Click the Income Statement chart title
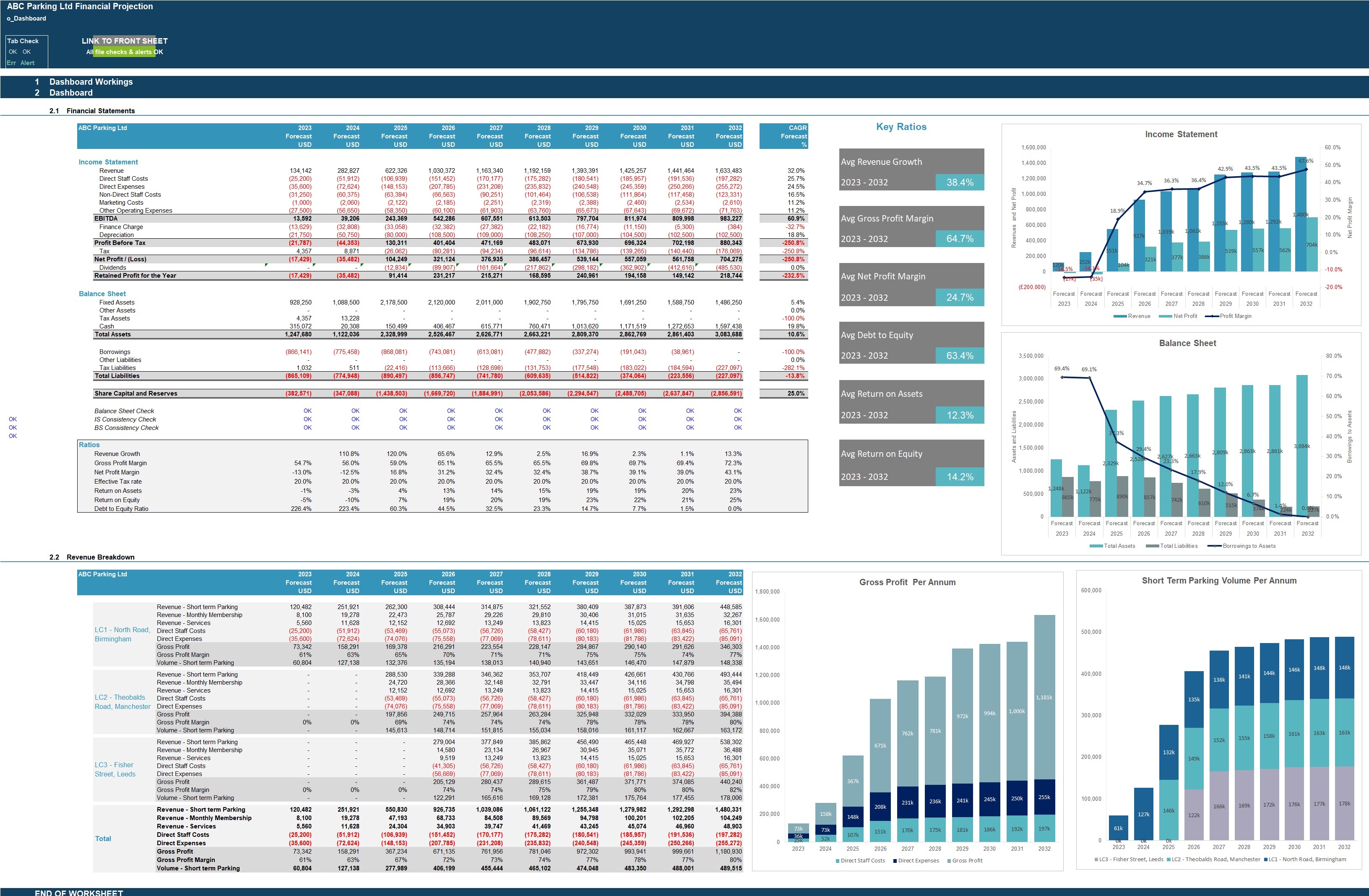Viewport: 1369px width, 896px height. [1181, 134]
